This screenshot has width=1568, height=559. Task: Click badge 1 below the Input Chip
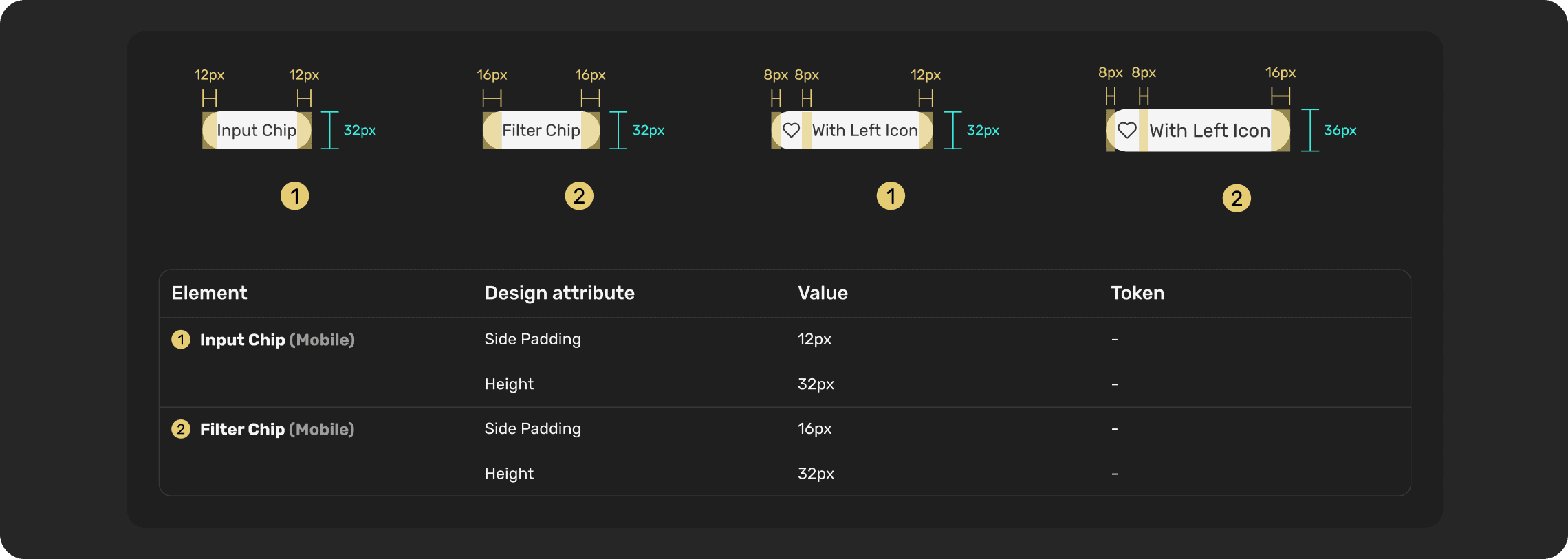(x=294, y=196)
